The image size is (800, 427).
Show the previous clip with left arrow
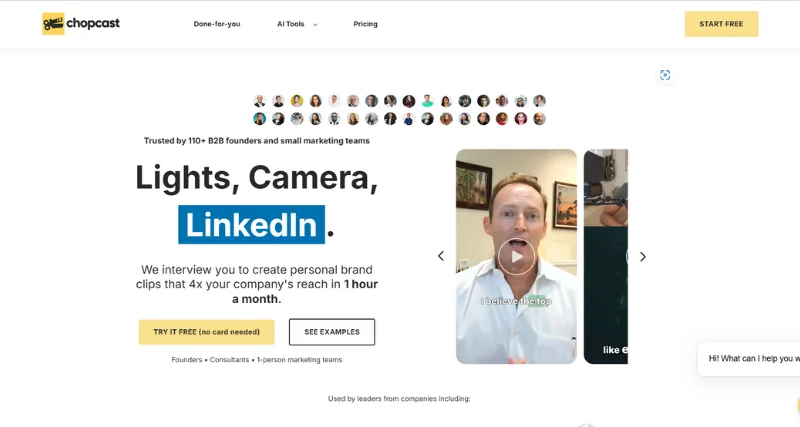click(x=440, y=256)
